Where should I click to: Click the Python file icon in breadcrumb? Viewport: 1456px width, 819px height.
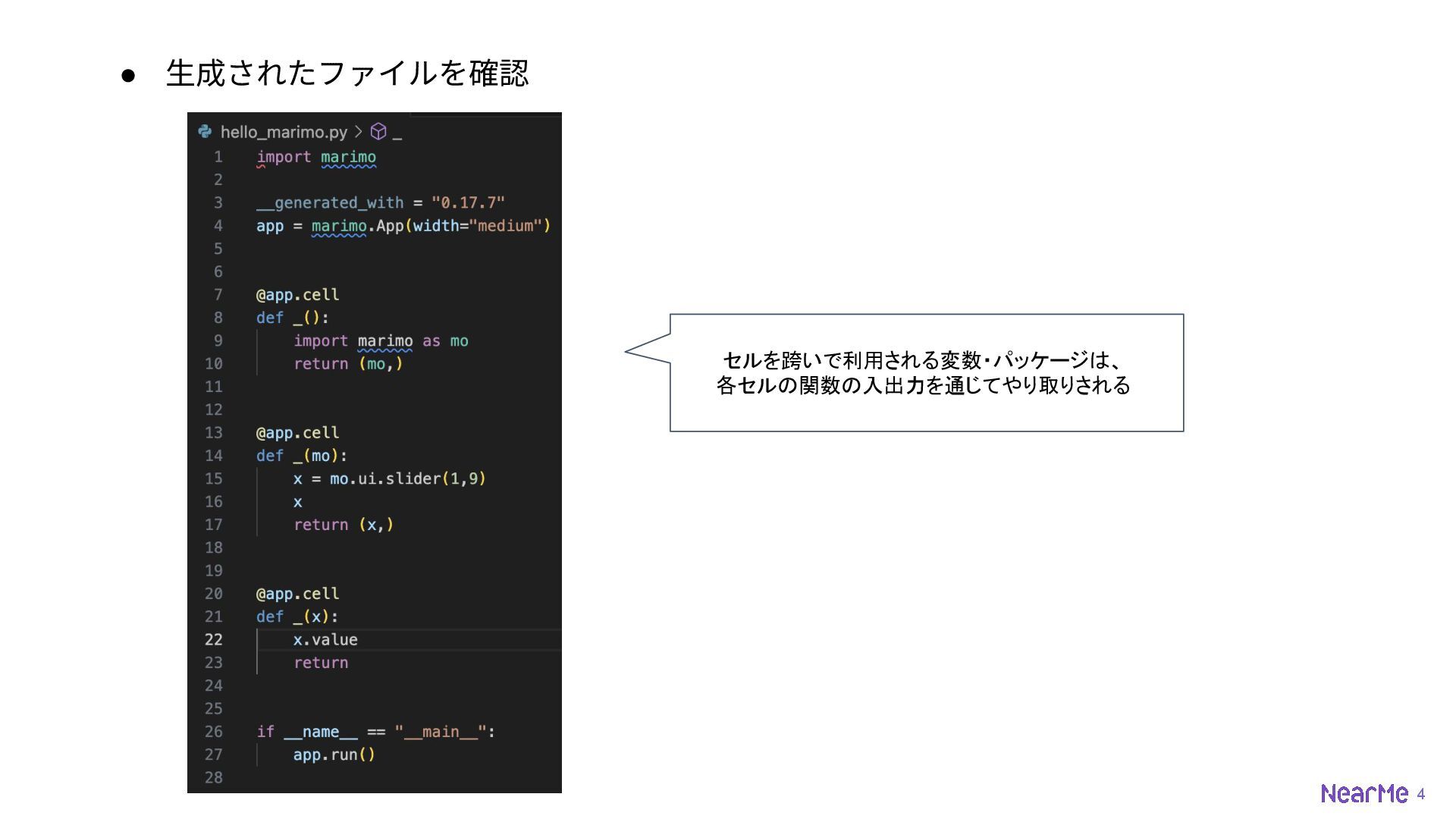point(205,132)
